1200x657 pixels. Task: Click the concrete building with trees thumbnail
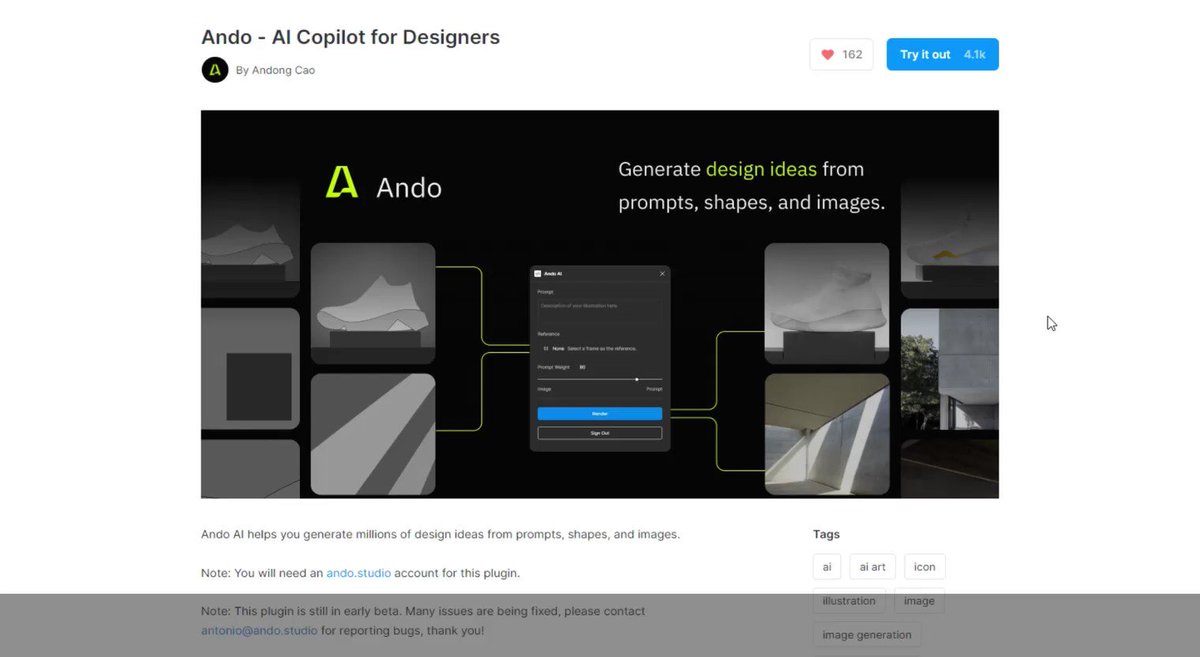tap(950, 370)
